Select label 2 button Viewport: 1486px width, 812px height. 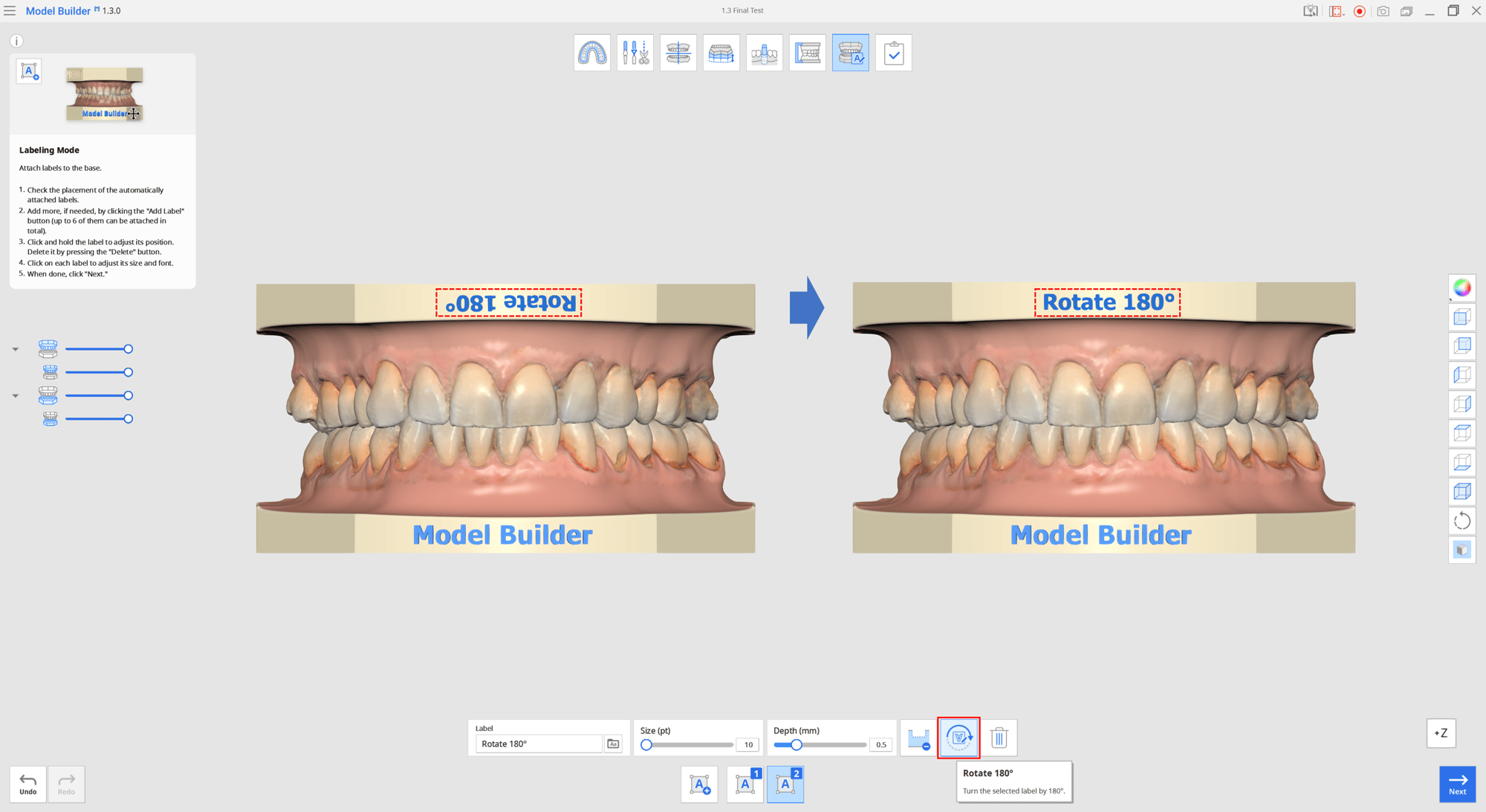point(785,785)
